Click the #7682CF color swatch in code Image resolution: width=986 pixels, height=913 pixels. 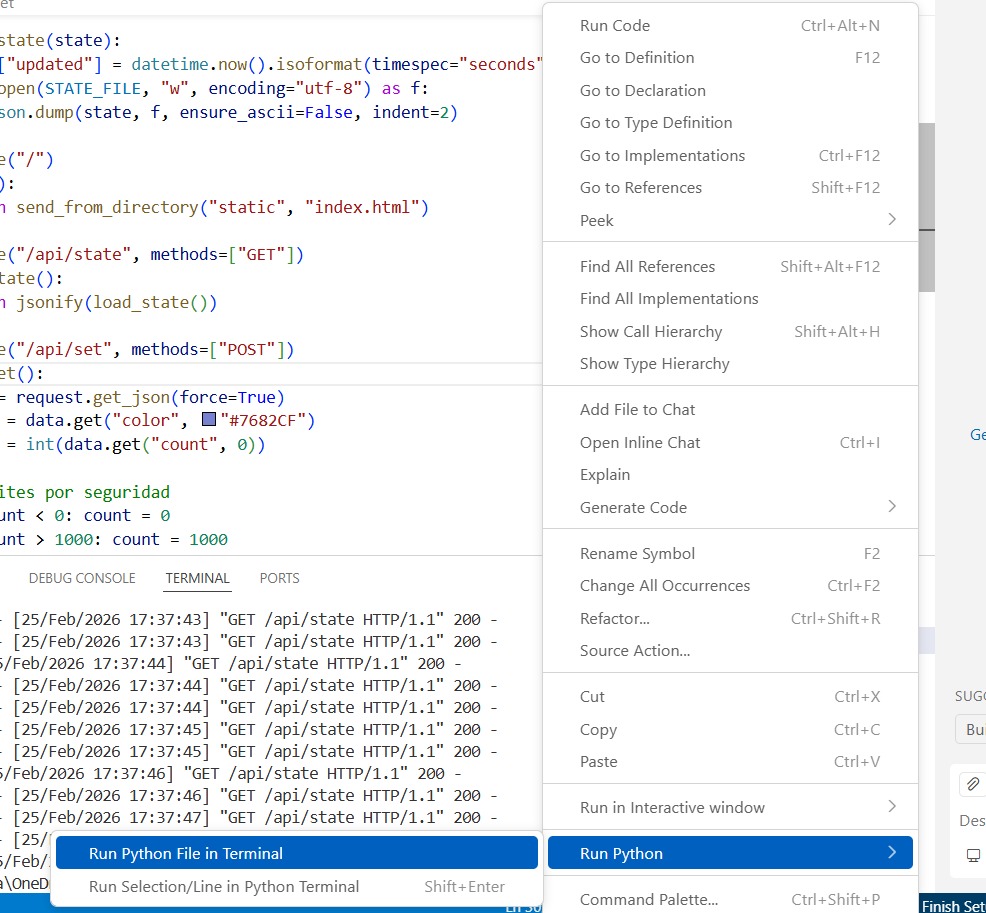pos(208,421)
